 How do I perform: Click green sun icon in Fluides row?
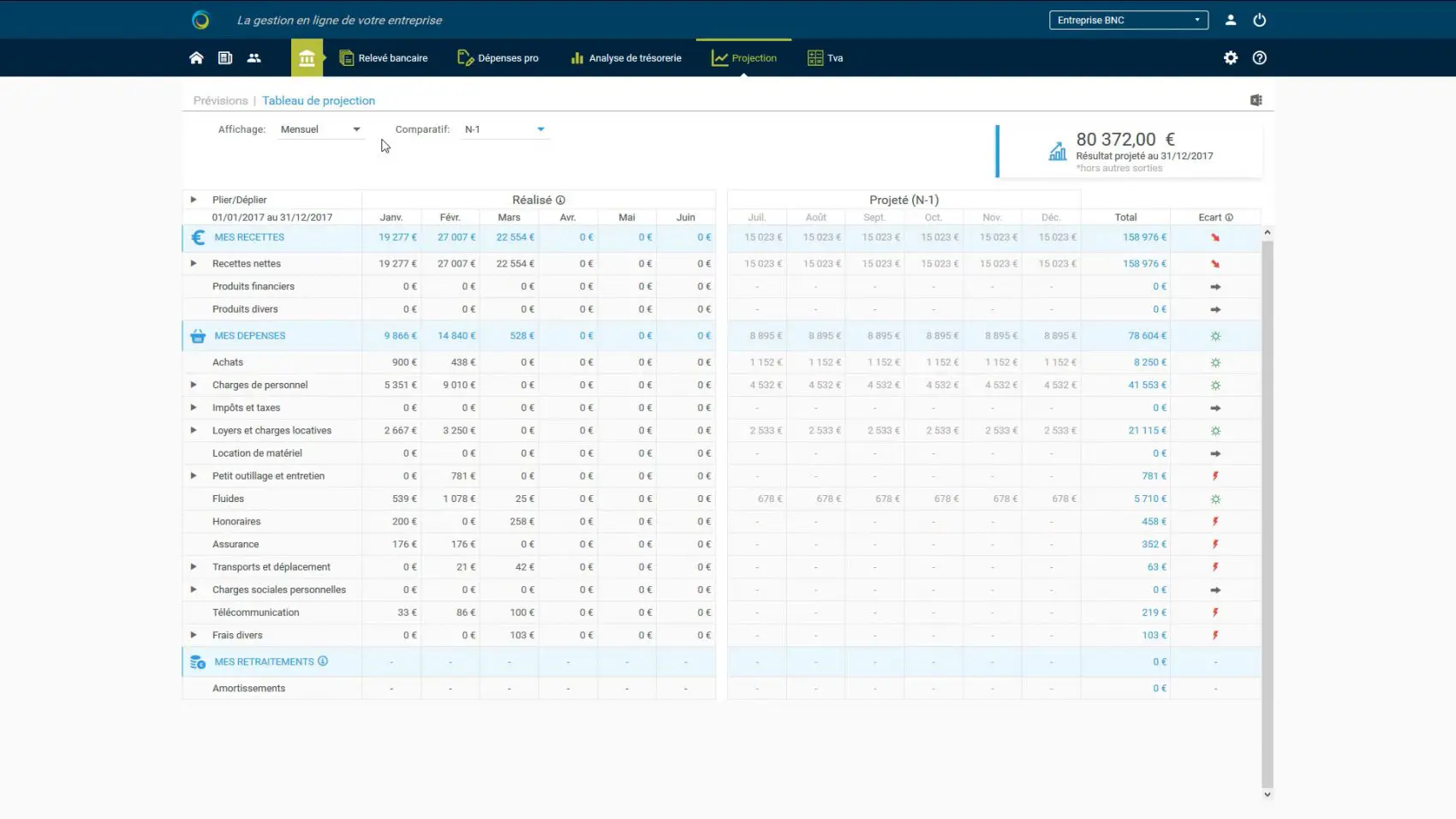[1215, 499]
